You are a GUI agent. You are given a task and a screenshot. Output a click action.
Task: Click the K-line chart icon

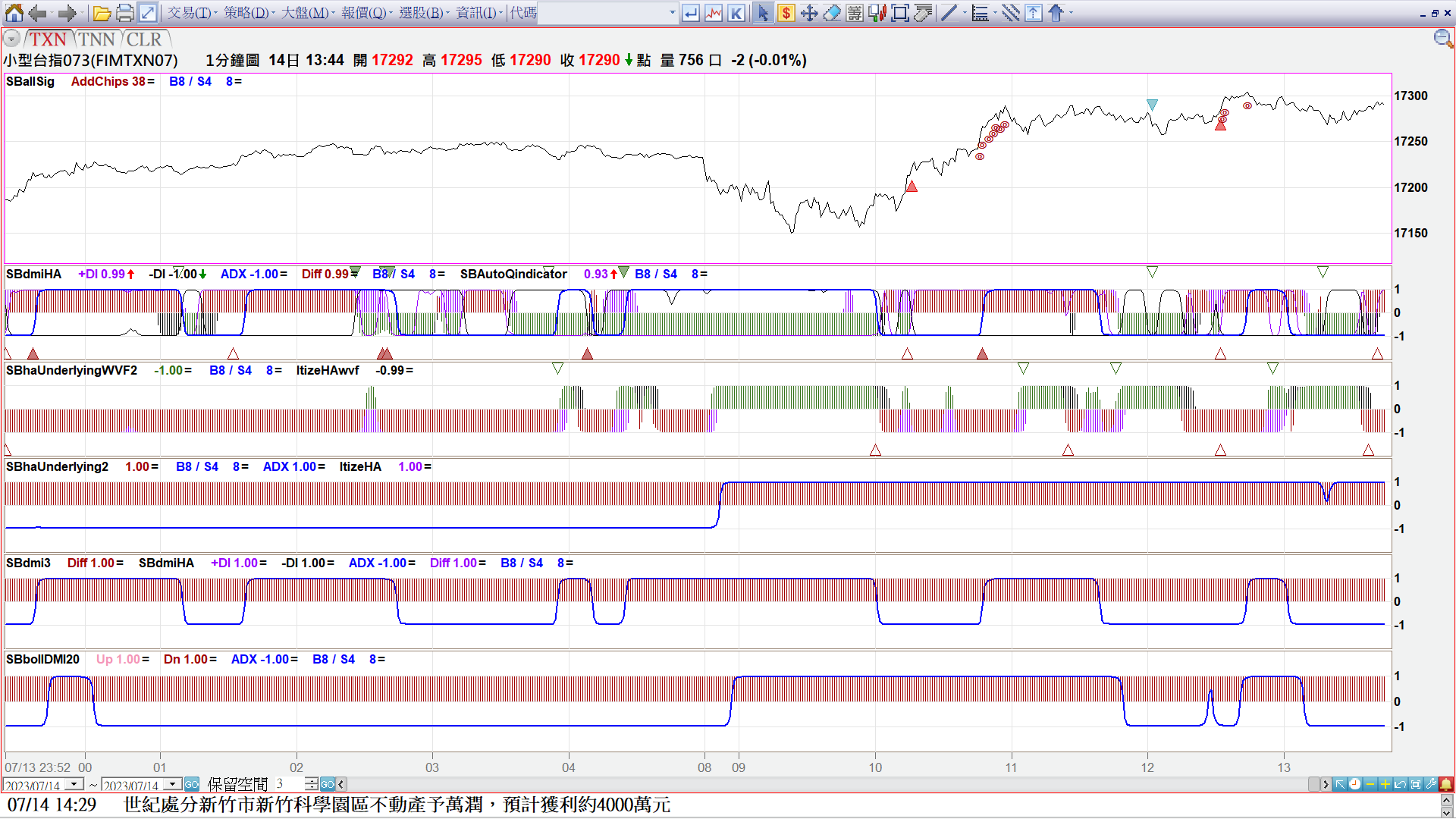pos(736,13)
